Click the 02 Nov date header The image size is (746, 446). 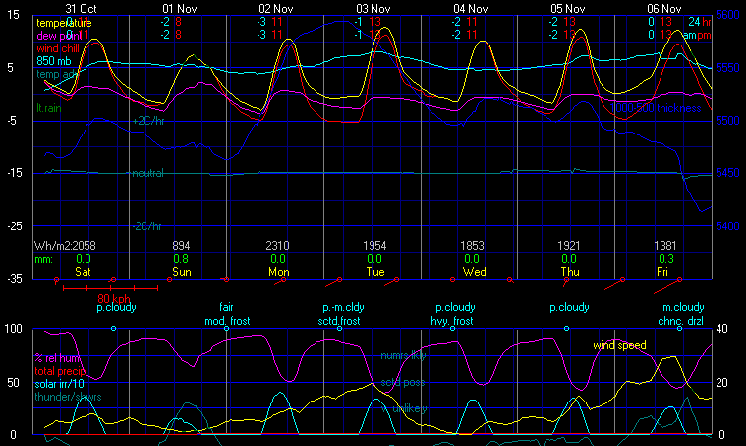pos(276,9)
